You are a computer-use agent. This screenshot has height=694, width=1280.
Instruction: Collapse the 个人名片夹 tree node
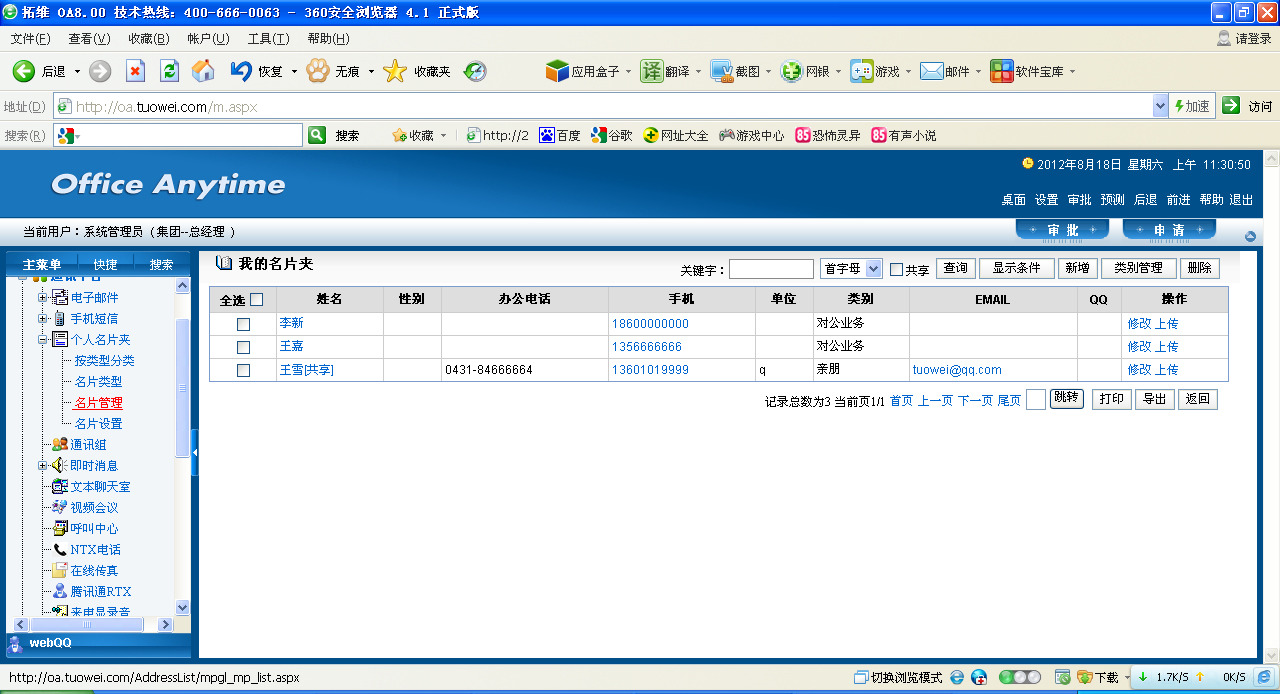pyautogui.click(x=43, y=339)
